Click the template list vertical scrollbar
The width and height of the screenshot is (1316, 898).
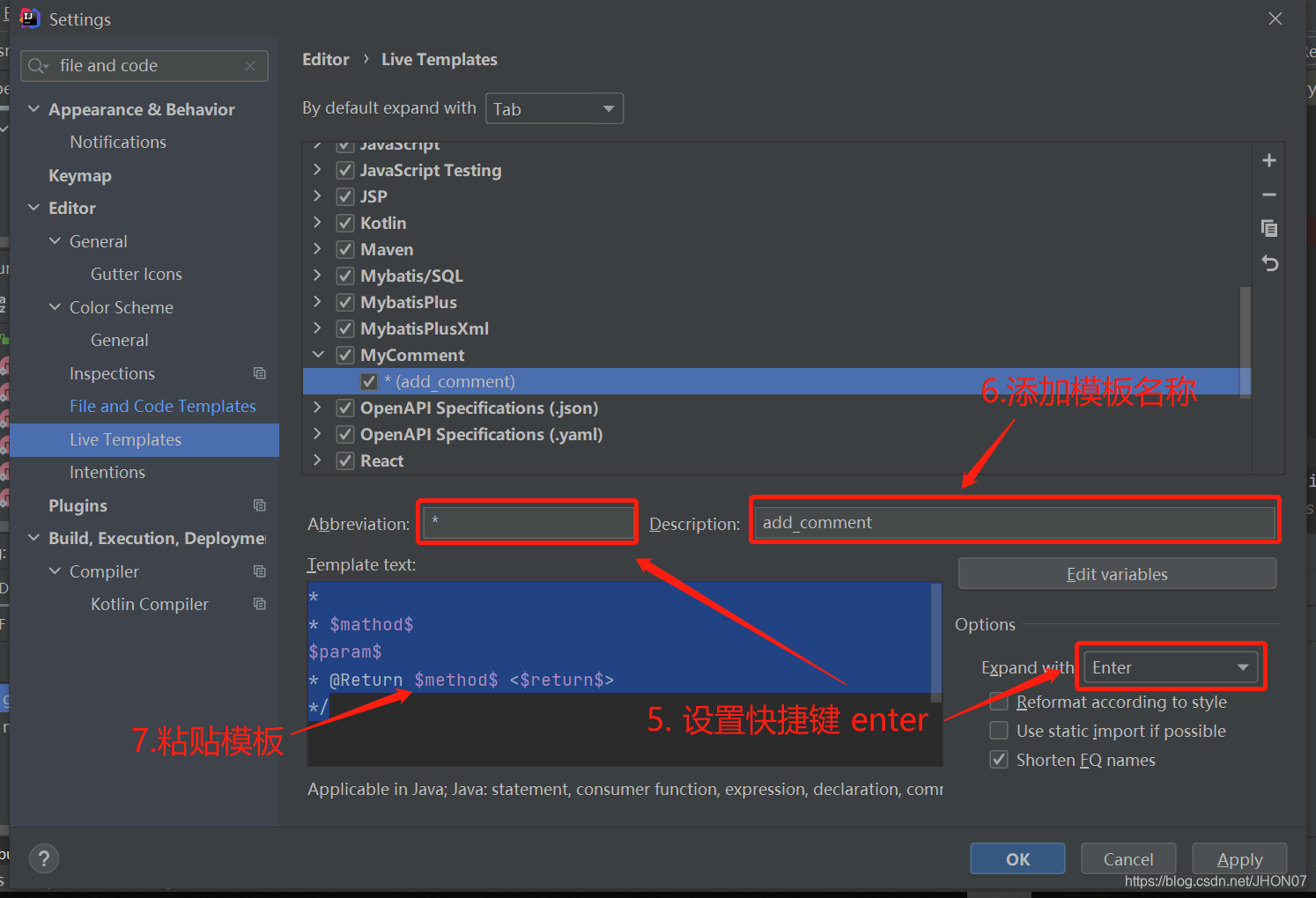[x=1246, y=342]
